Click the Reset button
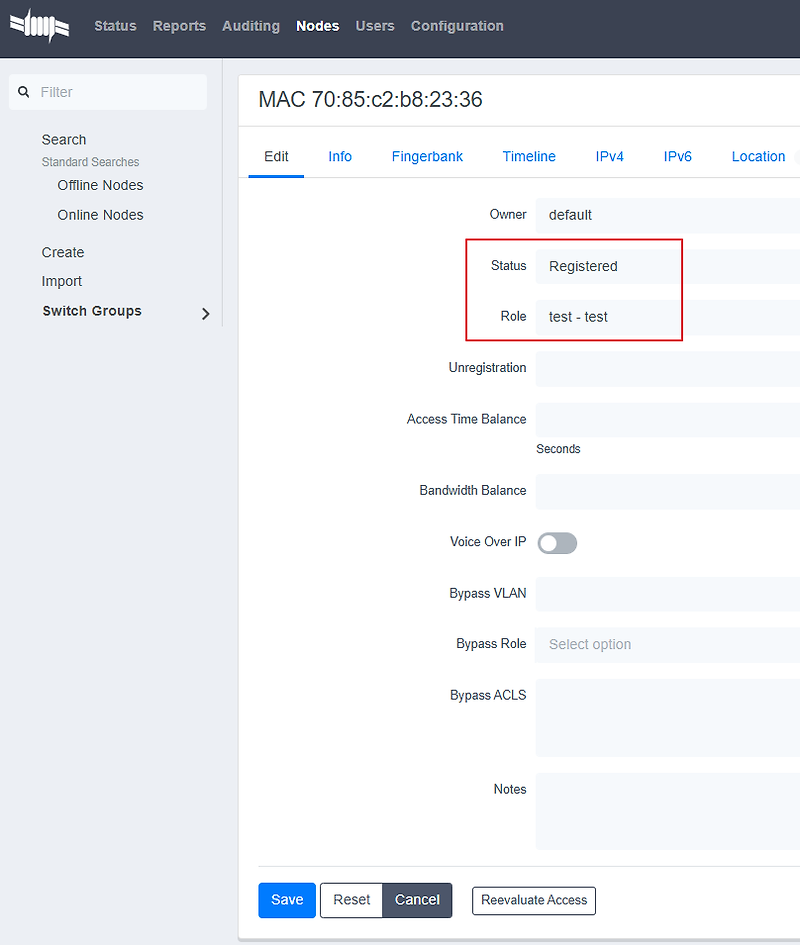 tap(351, 900)
